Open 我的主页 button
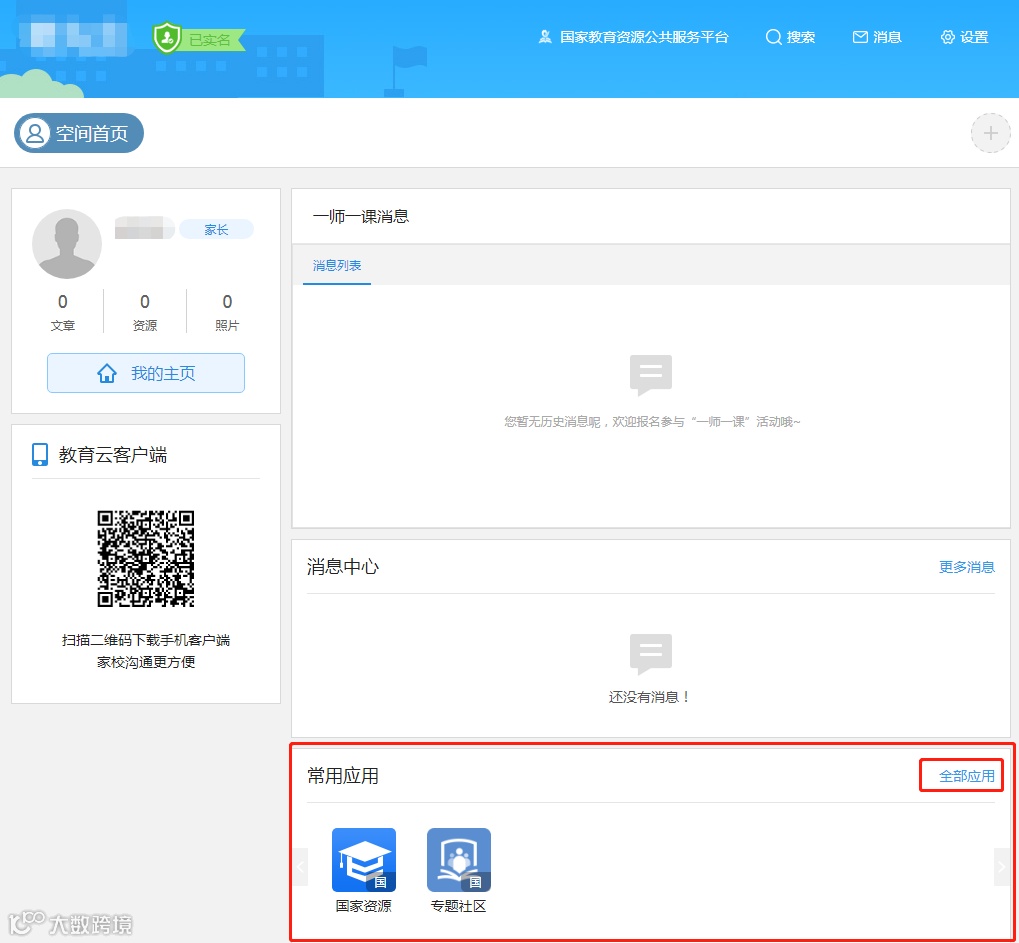The width and height of the screenshot is (1019, 943). [x=146, y=373]
